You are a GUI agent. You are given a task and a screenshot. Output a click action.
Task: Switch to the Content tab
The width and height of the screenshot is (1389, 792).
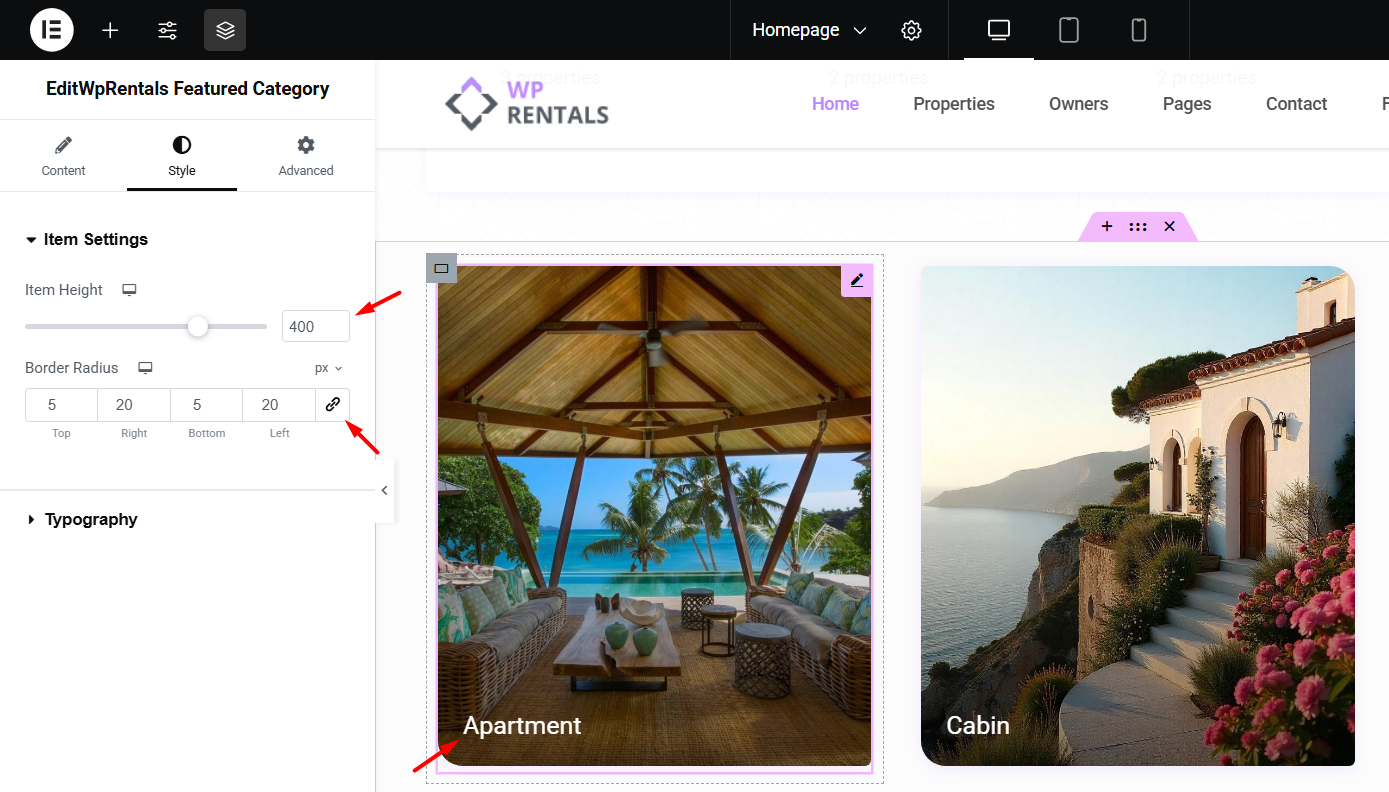[63, 157]
